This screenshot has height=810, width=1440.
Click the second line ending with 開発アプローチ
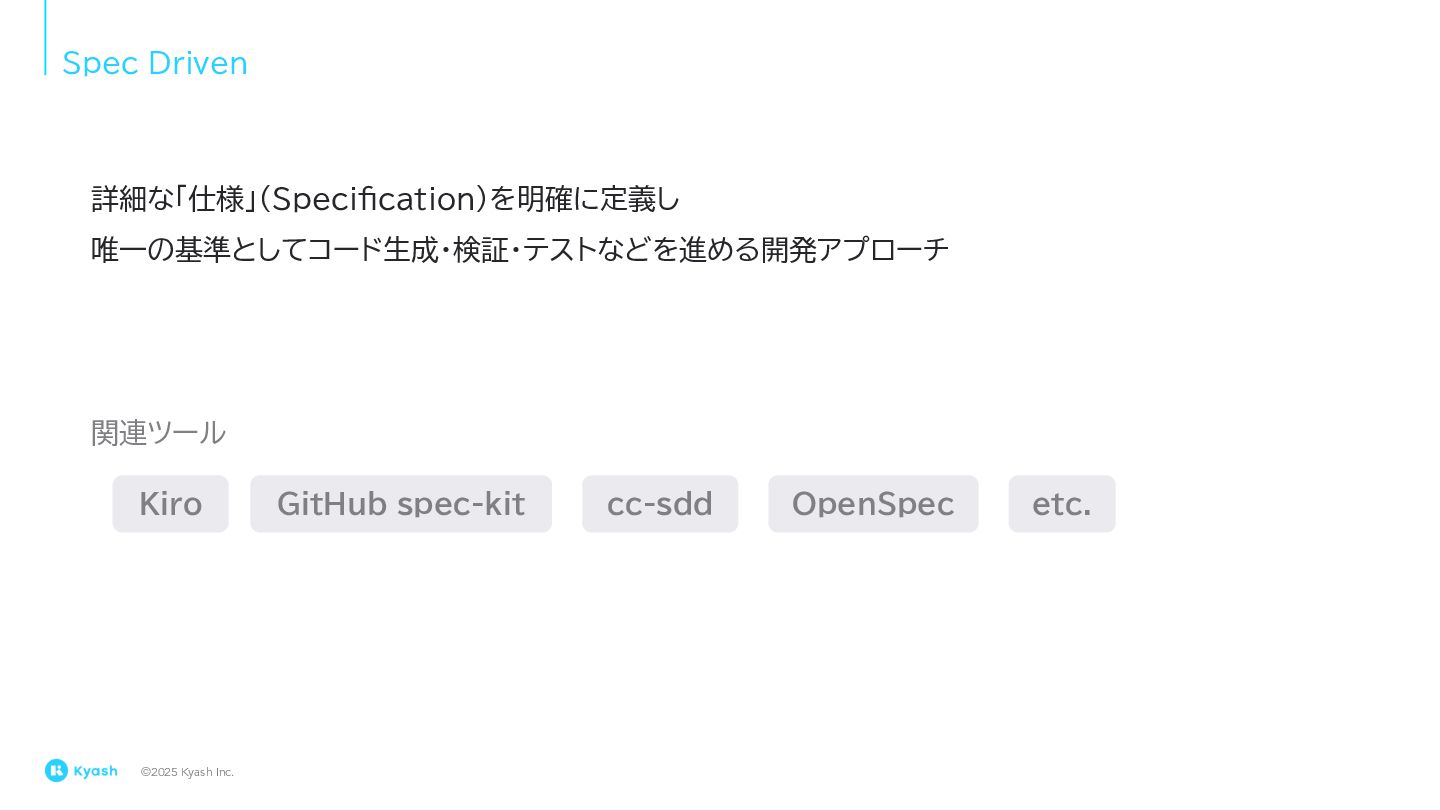[520, 249]
